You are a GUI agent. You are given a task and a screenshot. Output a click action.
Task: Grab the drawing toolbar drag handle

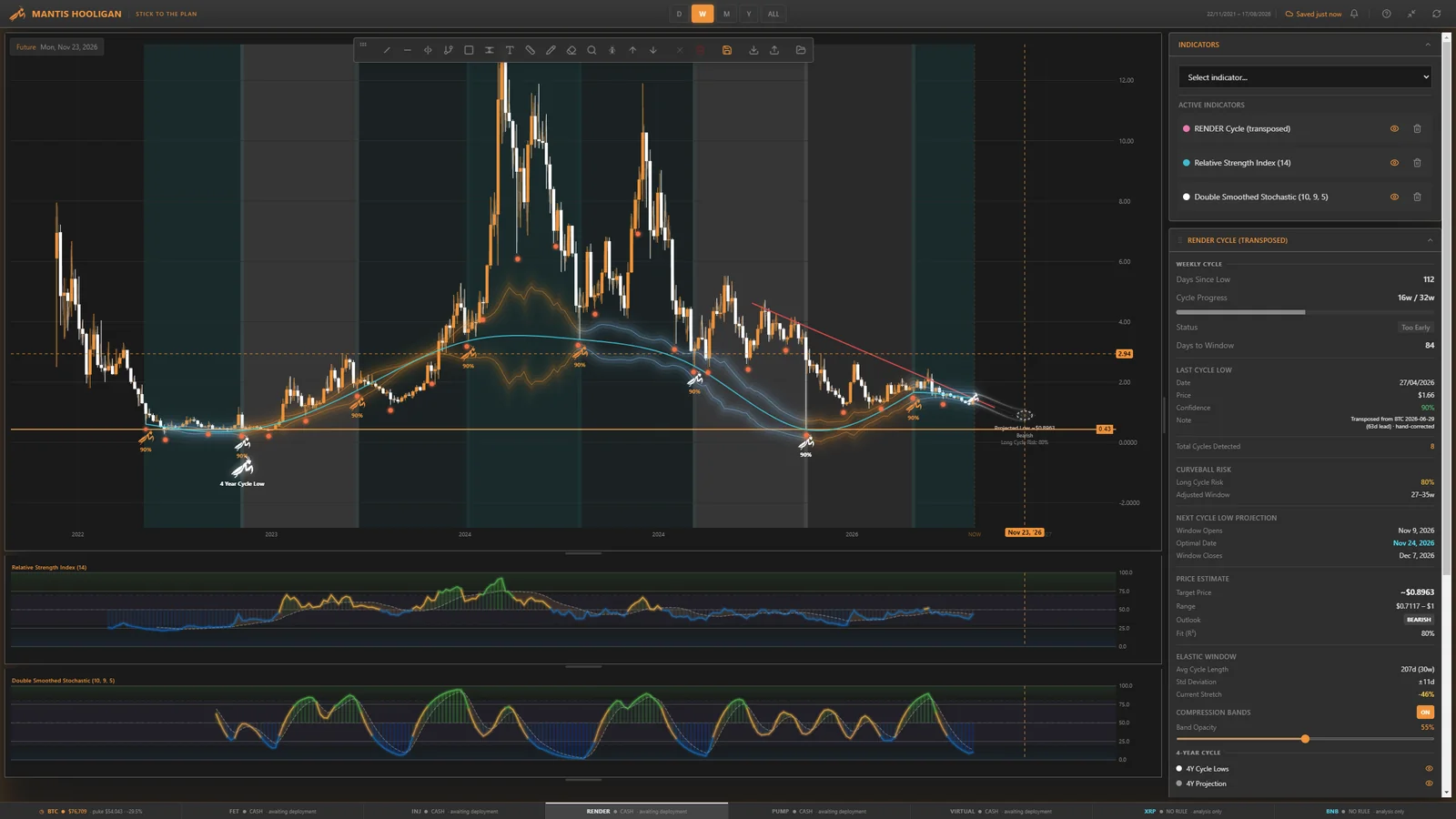(363, 44)
